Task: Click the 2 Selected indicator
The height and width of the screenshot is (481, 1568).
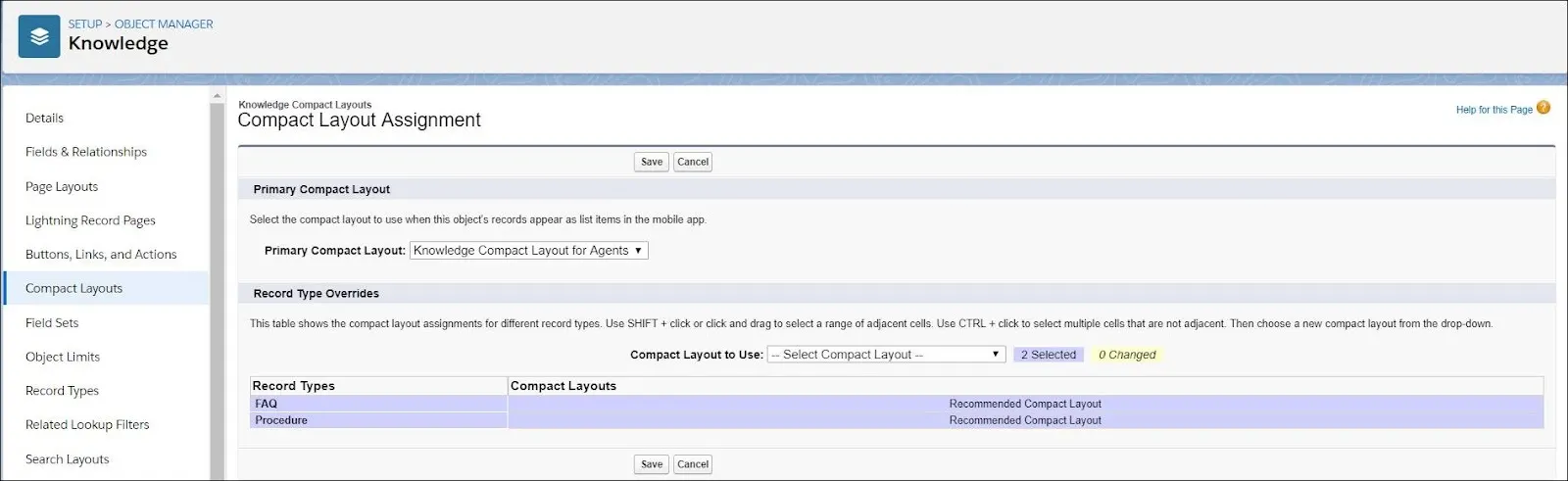Action: coord(1049,355)
